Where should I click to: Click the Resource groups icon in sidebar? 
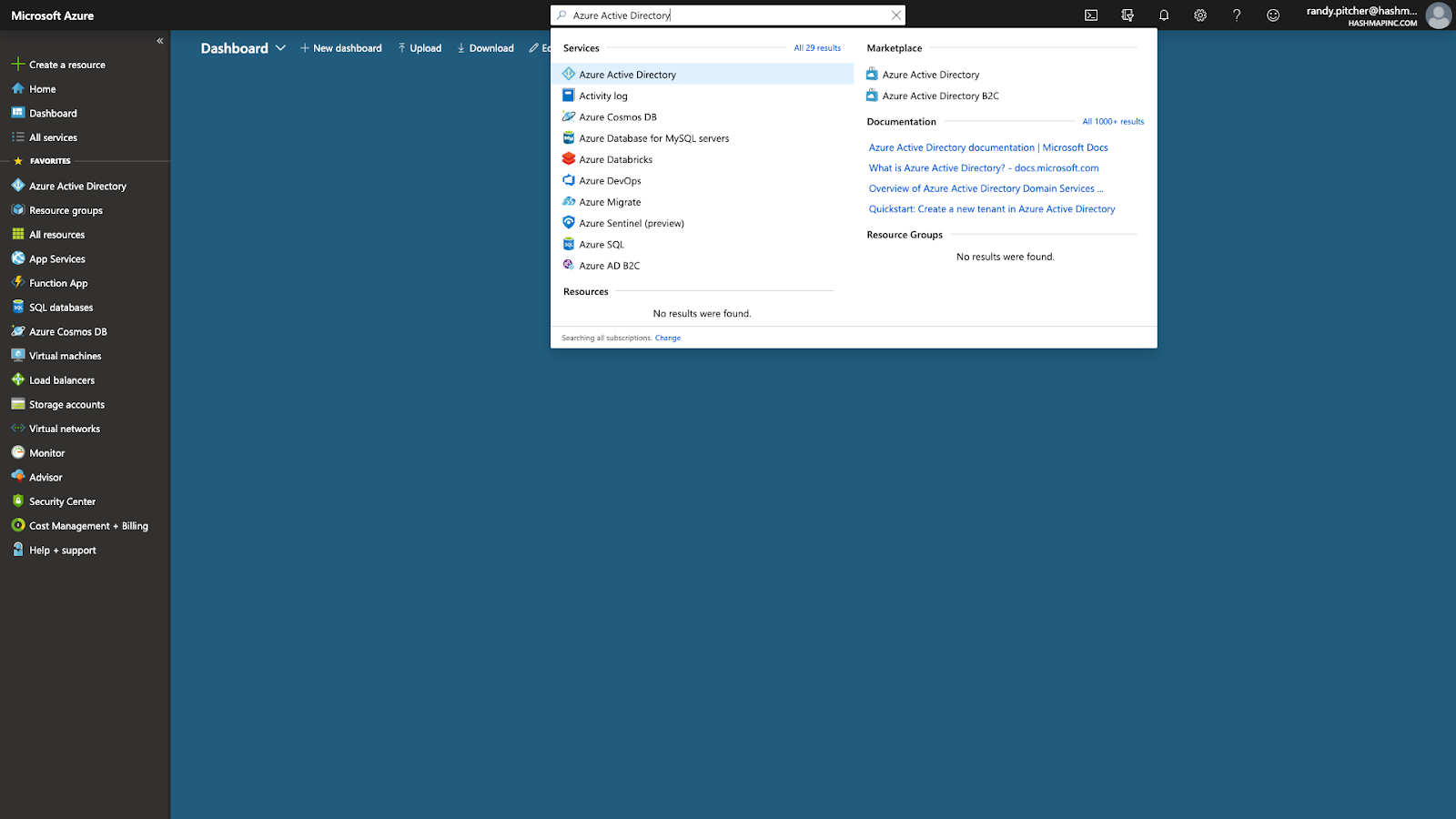coord(18,210)
